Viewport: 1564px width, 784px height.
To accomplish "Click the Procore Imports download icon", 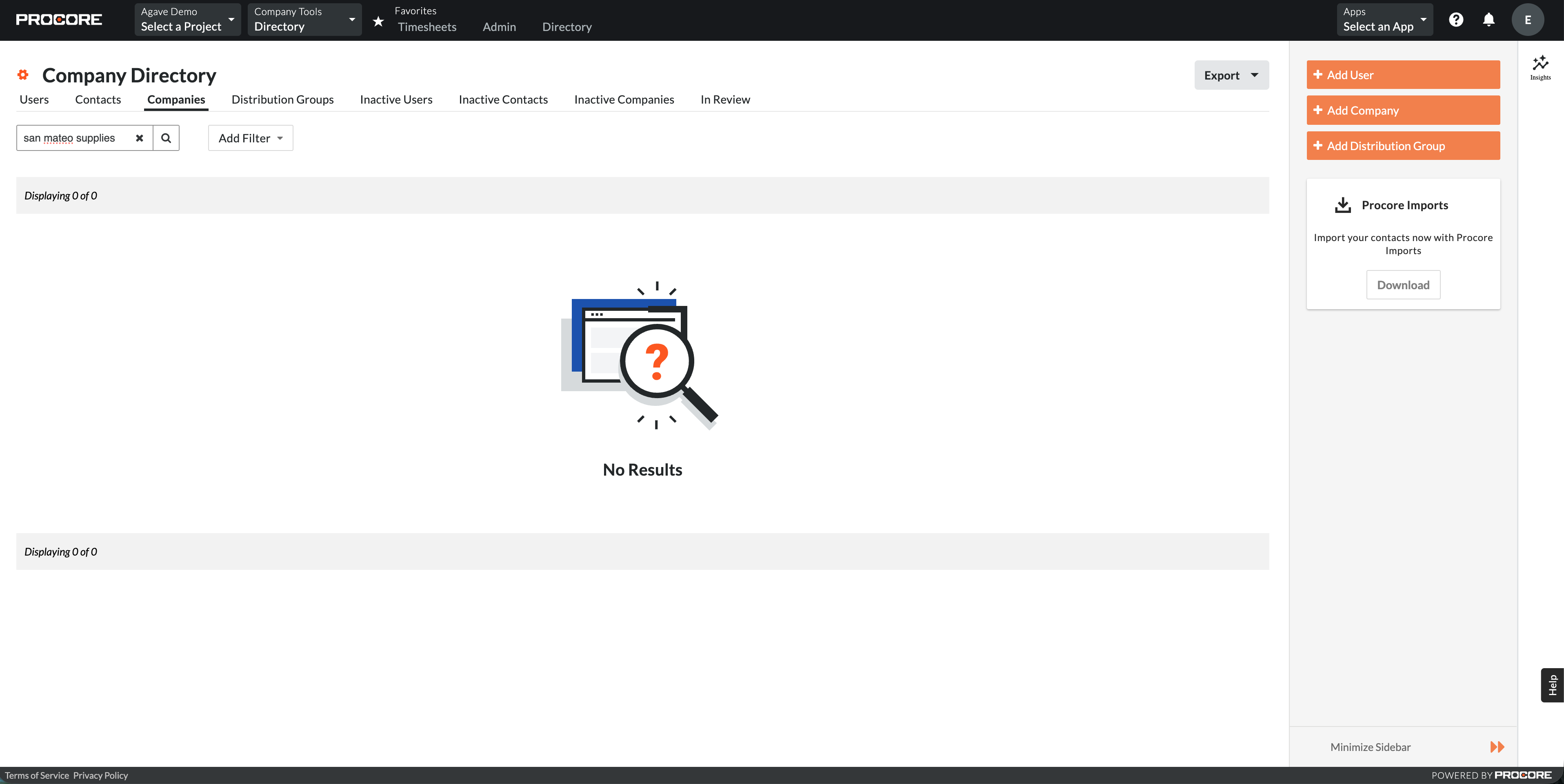I will pyautogui.click(x=1343, y=205).
